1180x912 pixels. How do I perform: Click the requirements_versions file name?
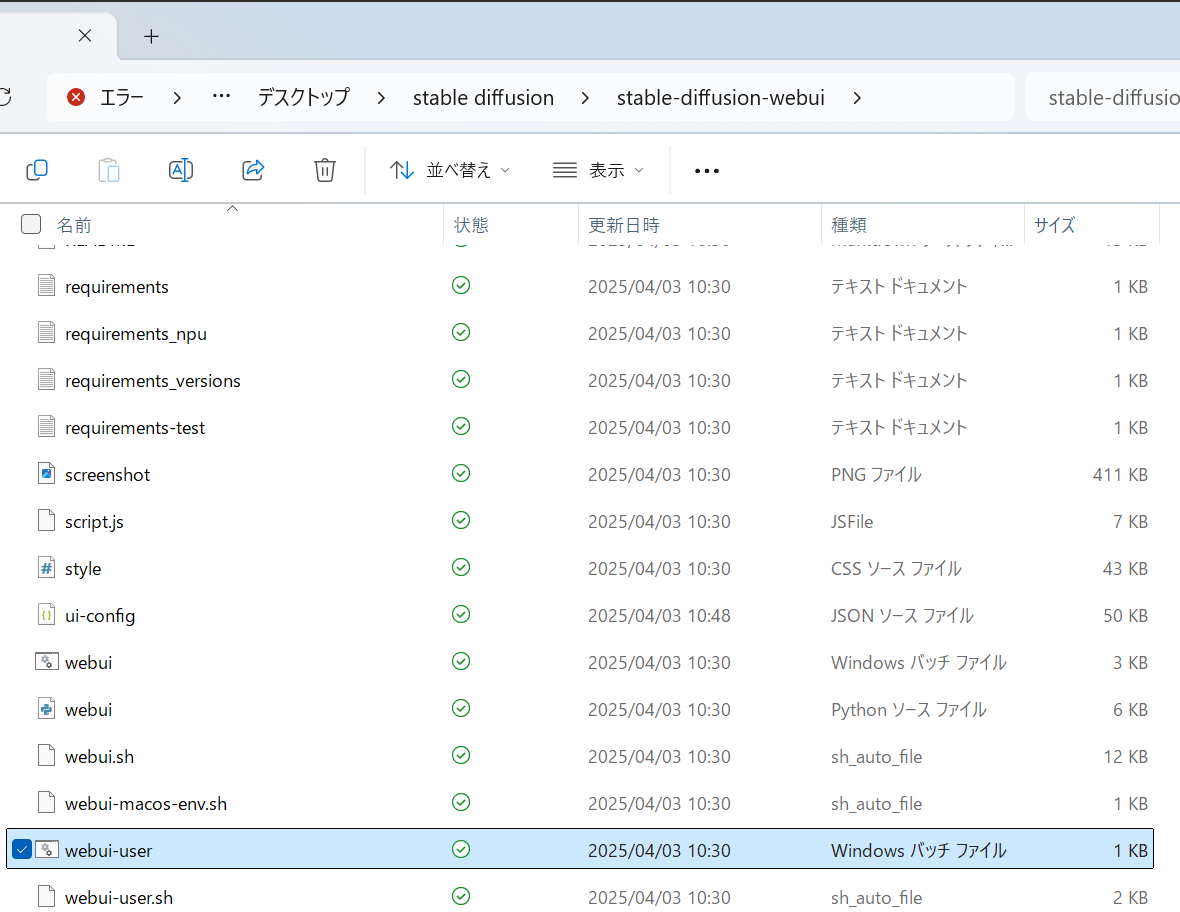click(153, 381)
